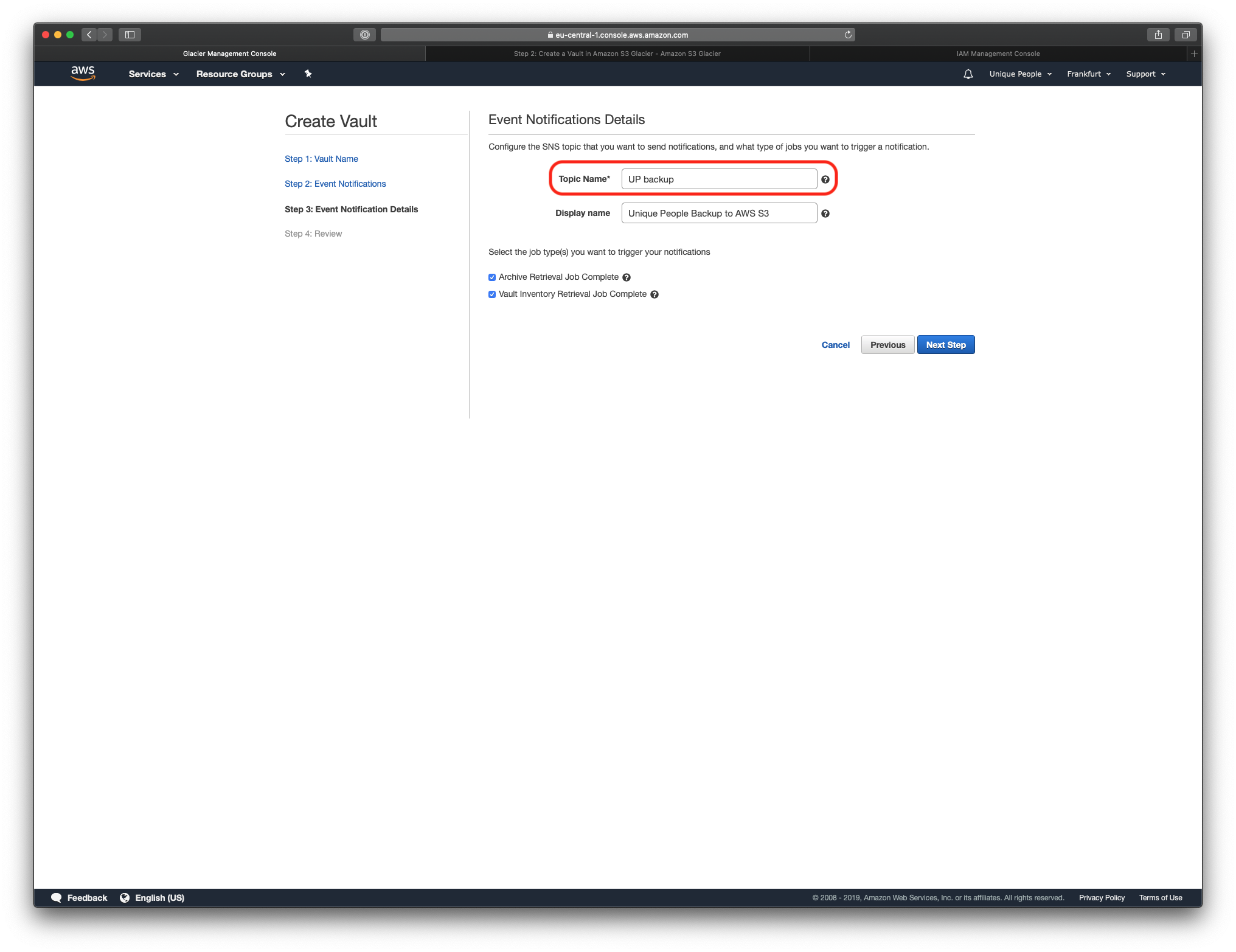Uncheck Vault Inventory Retrieval Job Complete checkbox
The width and height of the screenshot is (1236, 952).
coord(492,294)
